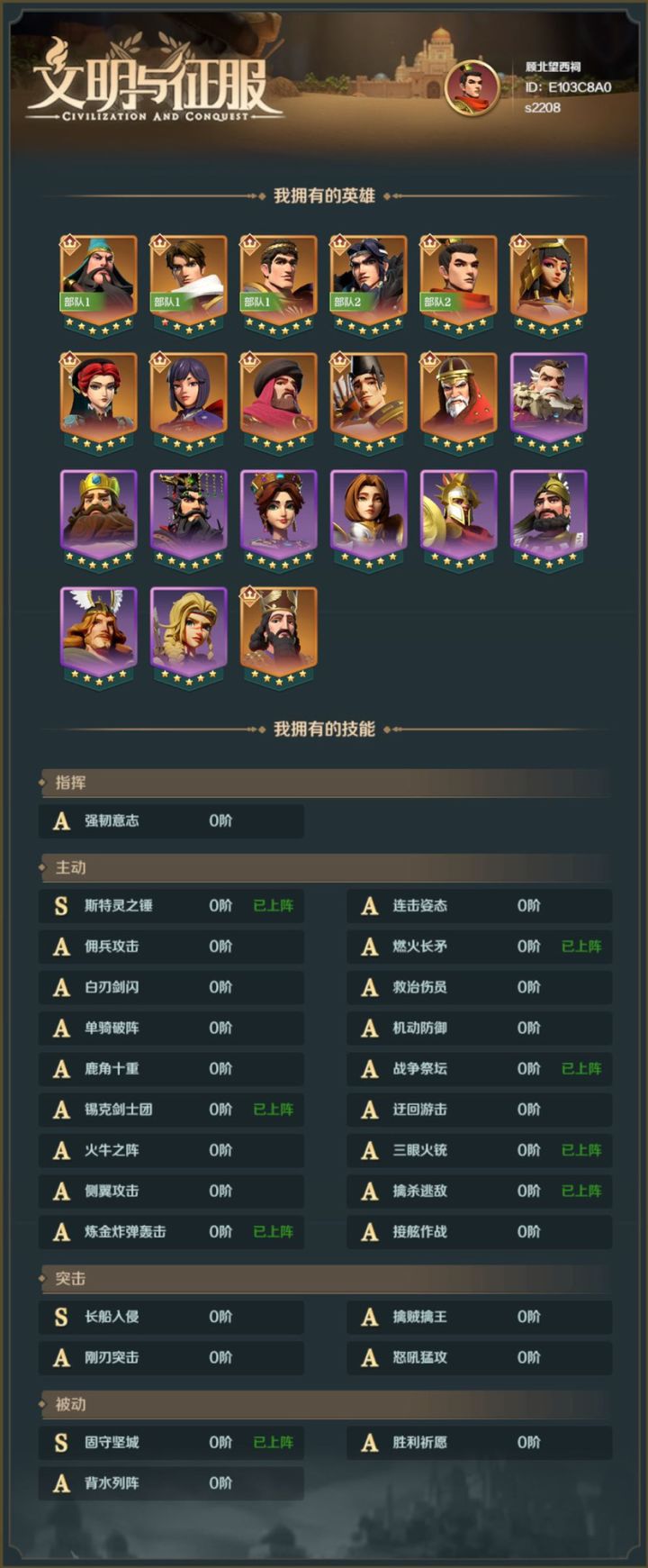The height and width of the screenshot is (1568, 648).
Task: Select the winged-helmet Viking hero portrait
Action: [99, 636]
